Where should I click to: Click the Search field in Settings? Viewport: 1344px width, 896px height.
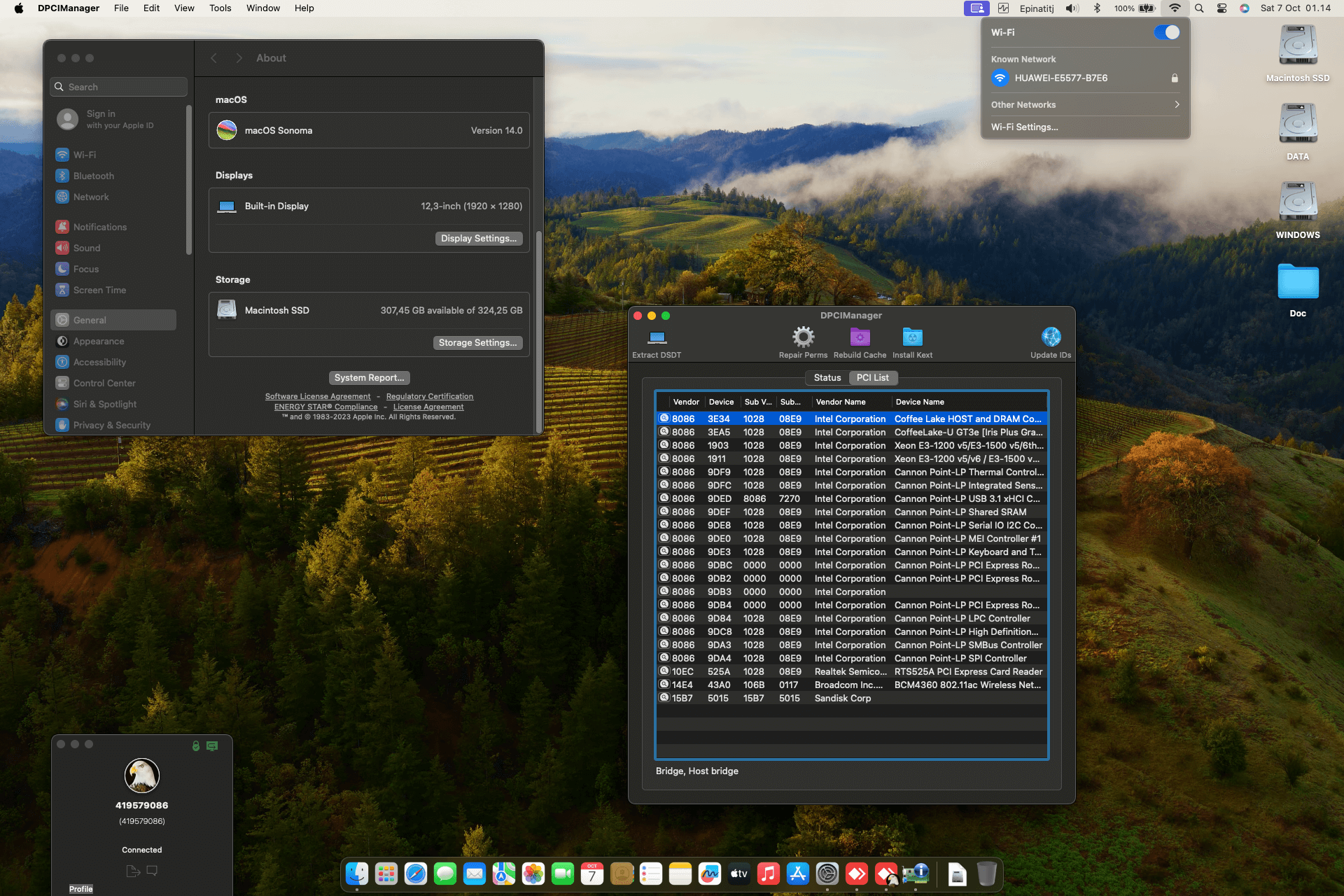pos(119,87)
